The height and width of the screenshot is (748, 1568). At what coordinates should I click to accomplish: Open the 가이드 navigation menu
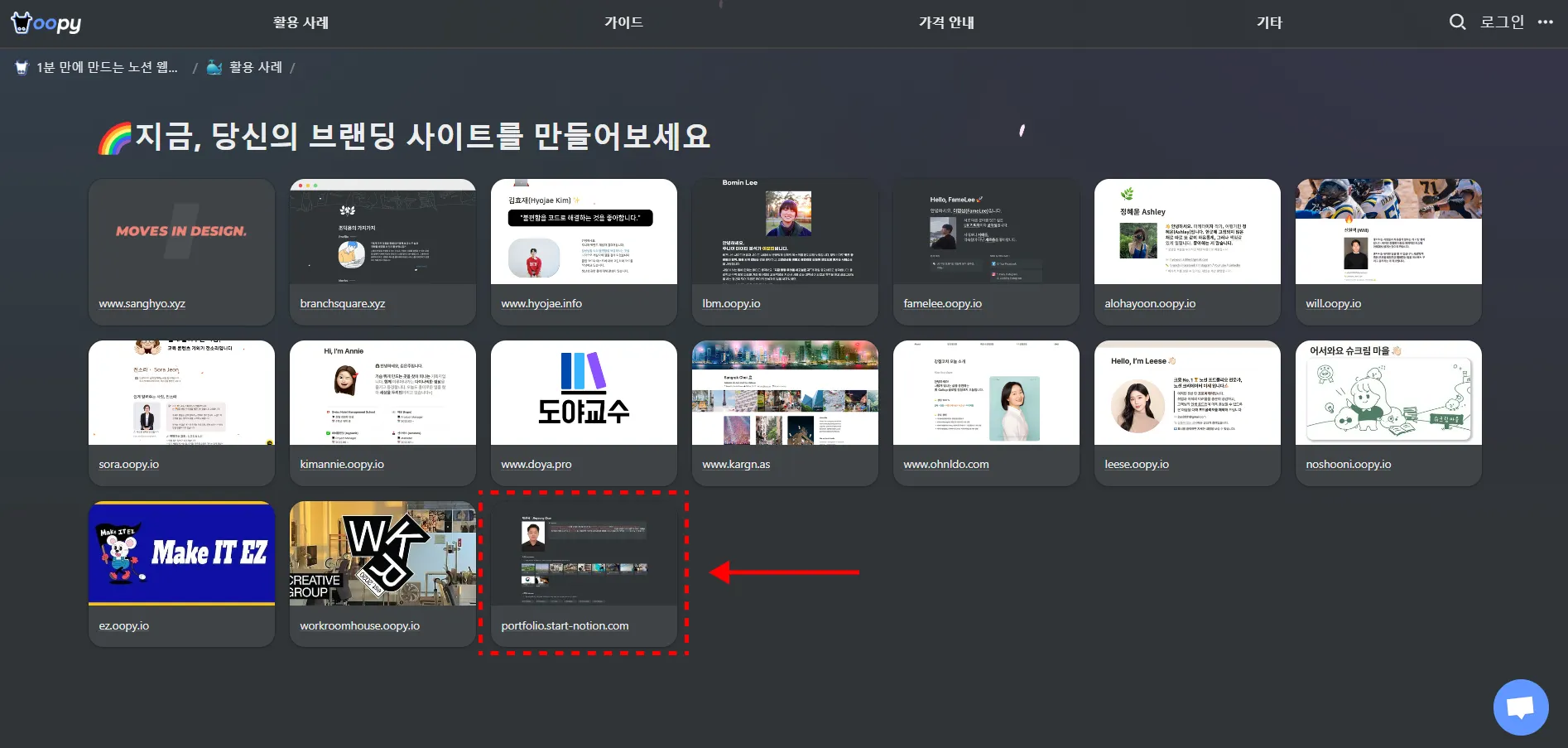pos(625,22)
